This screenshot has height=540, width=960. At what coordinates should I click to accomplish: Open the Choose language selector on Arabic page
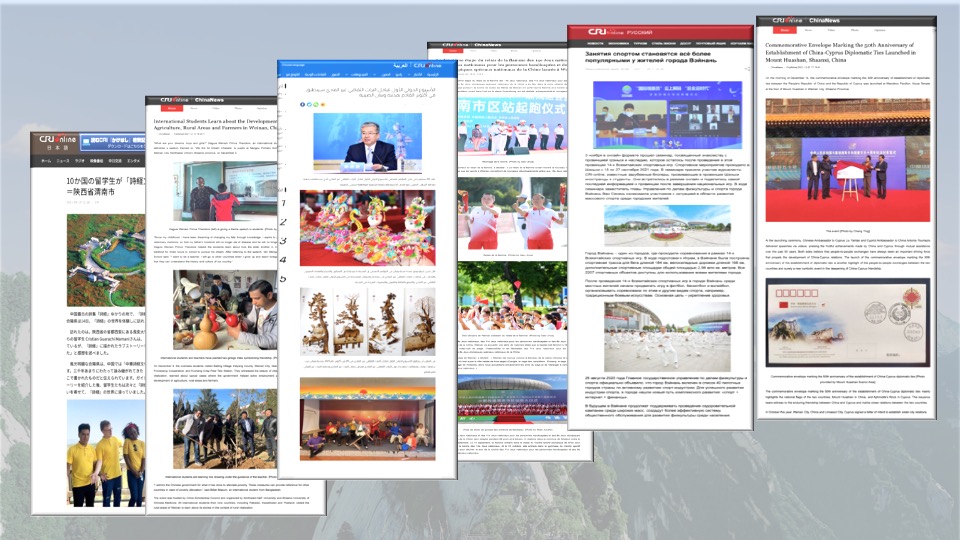293,64
